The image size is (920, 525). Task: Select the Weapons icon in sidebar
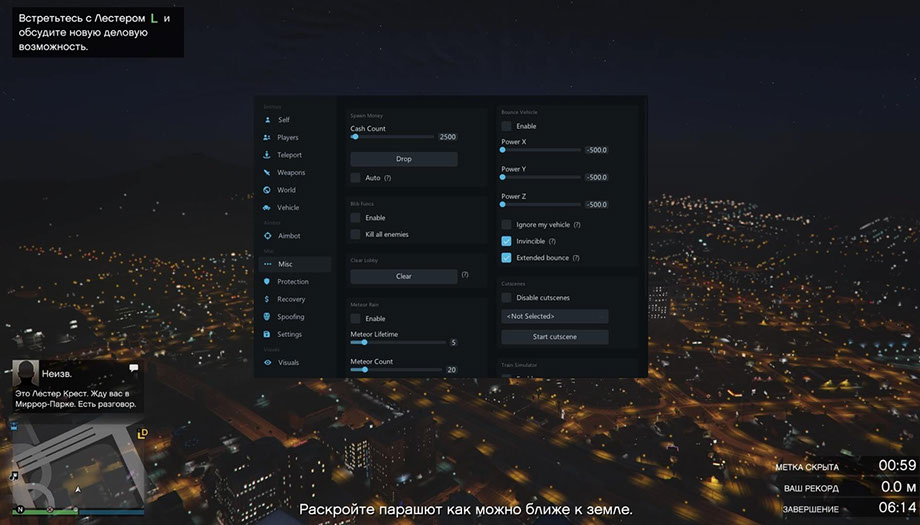[x=267, y=172]
